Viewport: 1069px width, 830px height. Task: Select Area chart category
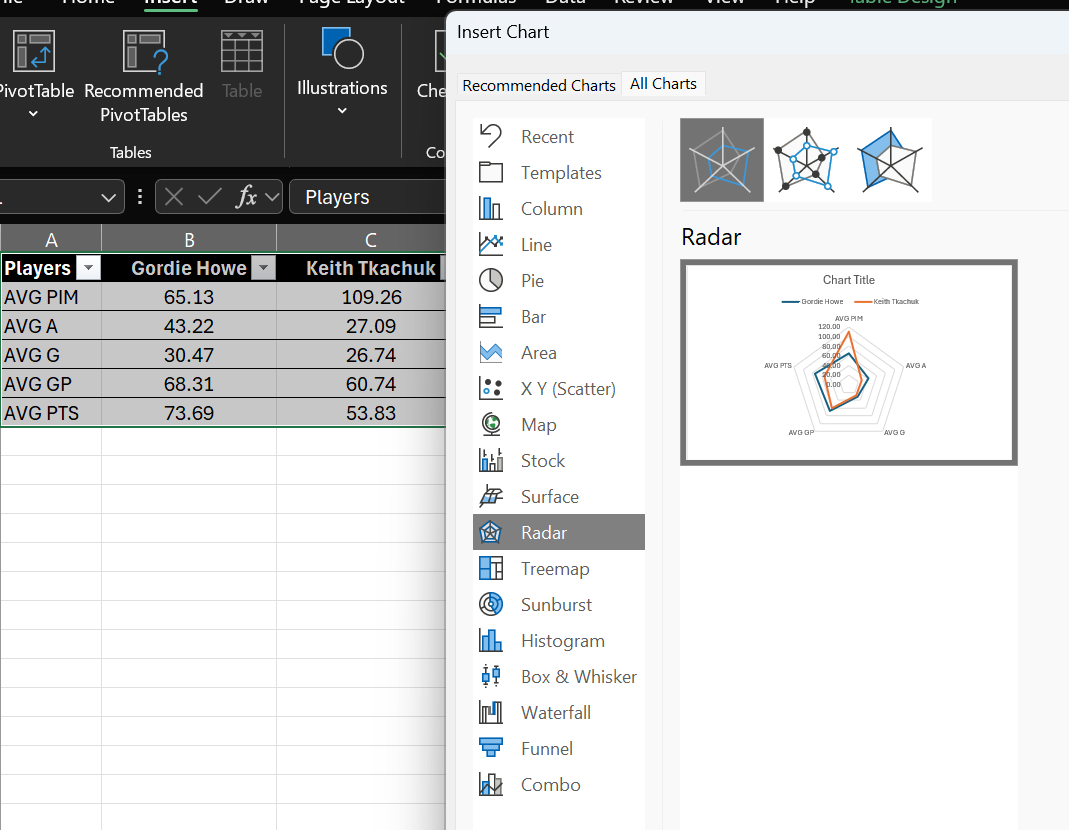(x=558, y=353)
